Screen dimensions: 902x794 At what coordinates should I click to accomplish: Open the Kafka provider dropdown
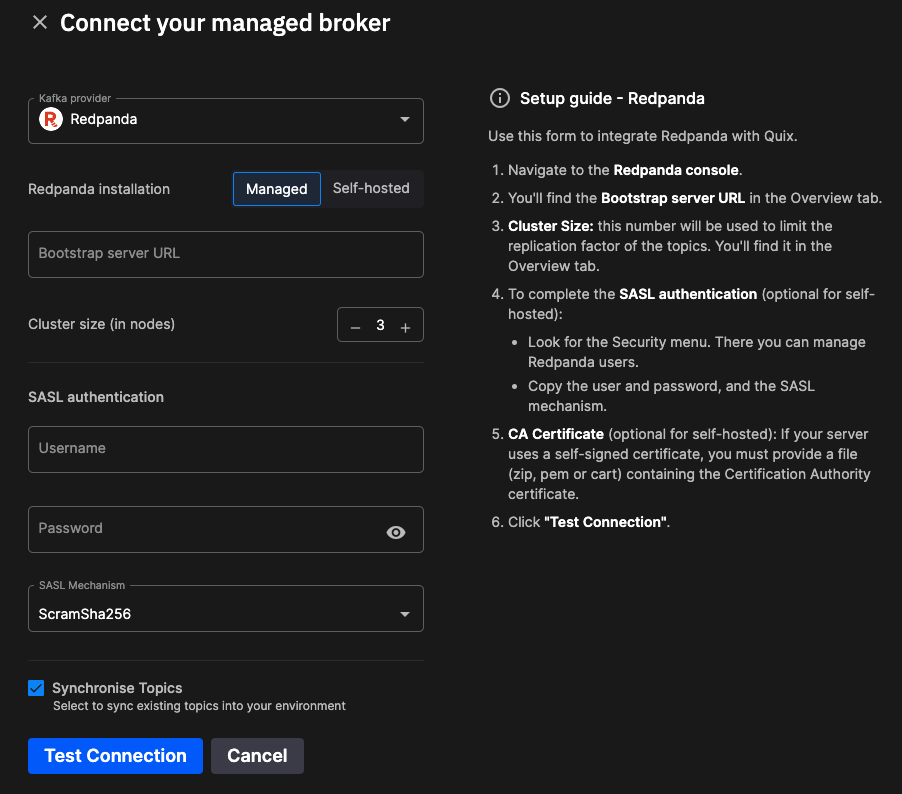[225, 120]
